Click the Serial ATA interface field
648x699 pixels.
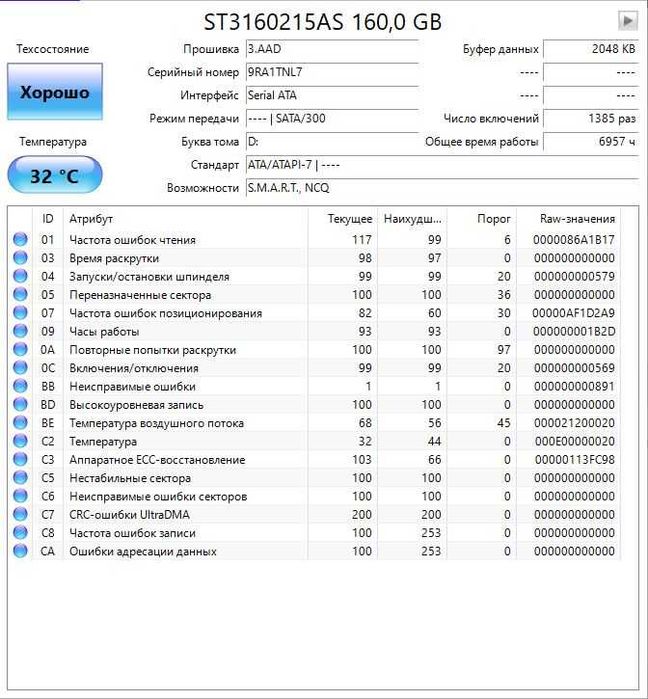[330, 95]
